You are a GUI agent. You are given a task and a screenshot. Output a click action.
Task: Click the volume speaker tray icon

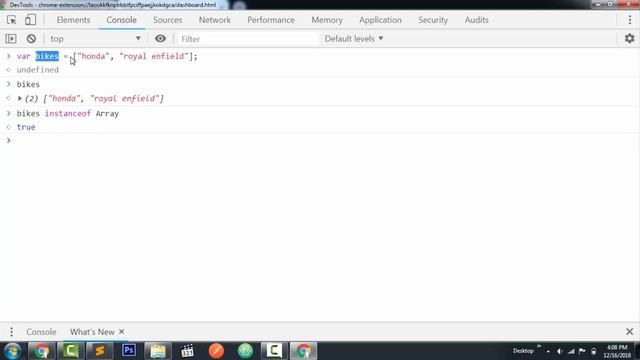pos(560,351)
